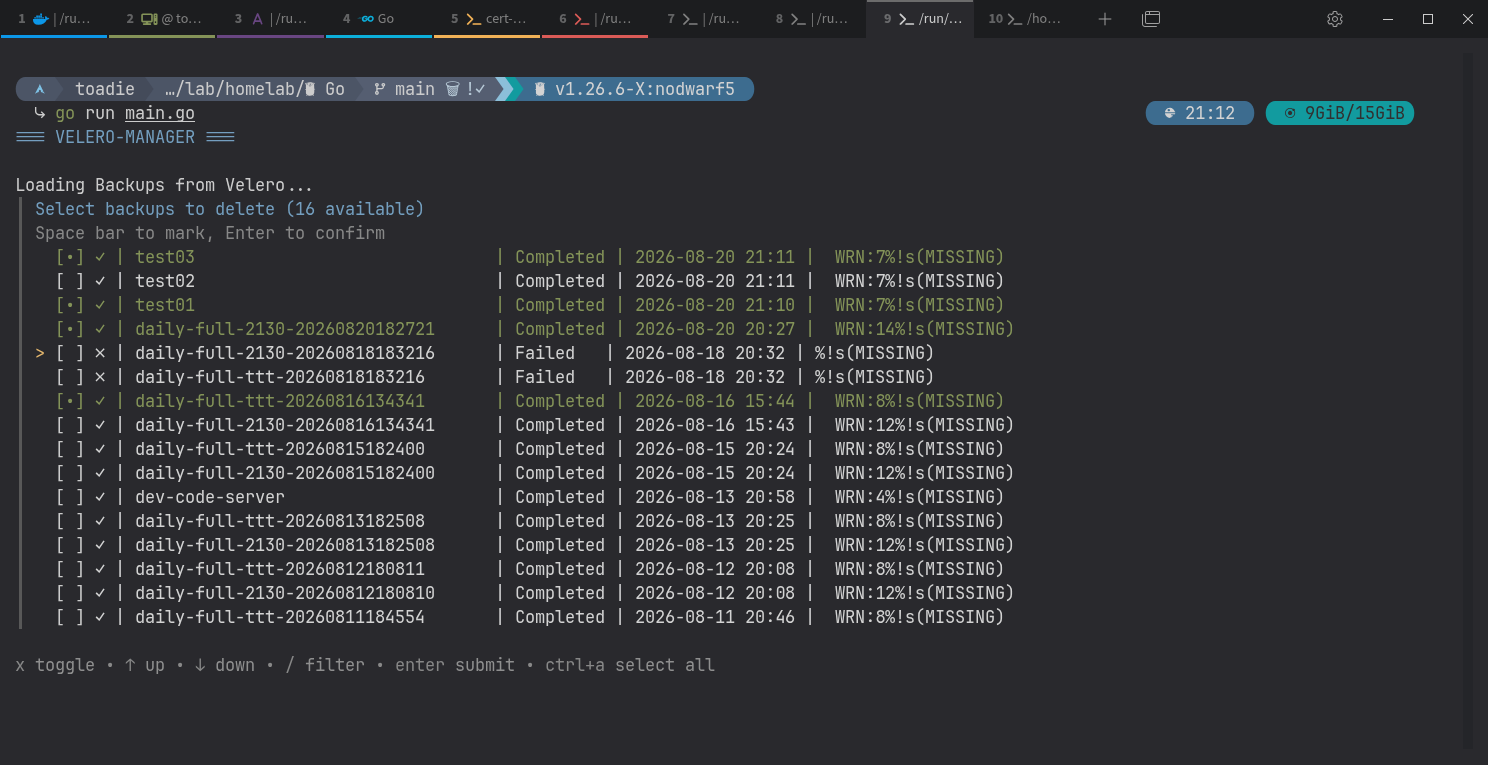Image resolution: width=1488 pixels, height=765 pixels.
Task: Mark daily-full-ttt-20260811184554 checkbox
Action: (70, 617)
